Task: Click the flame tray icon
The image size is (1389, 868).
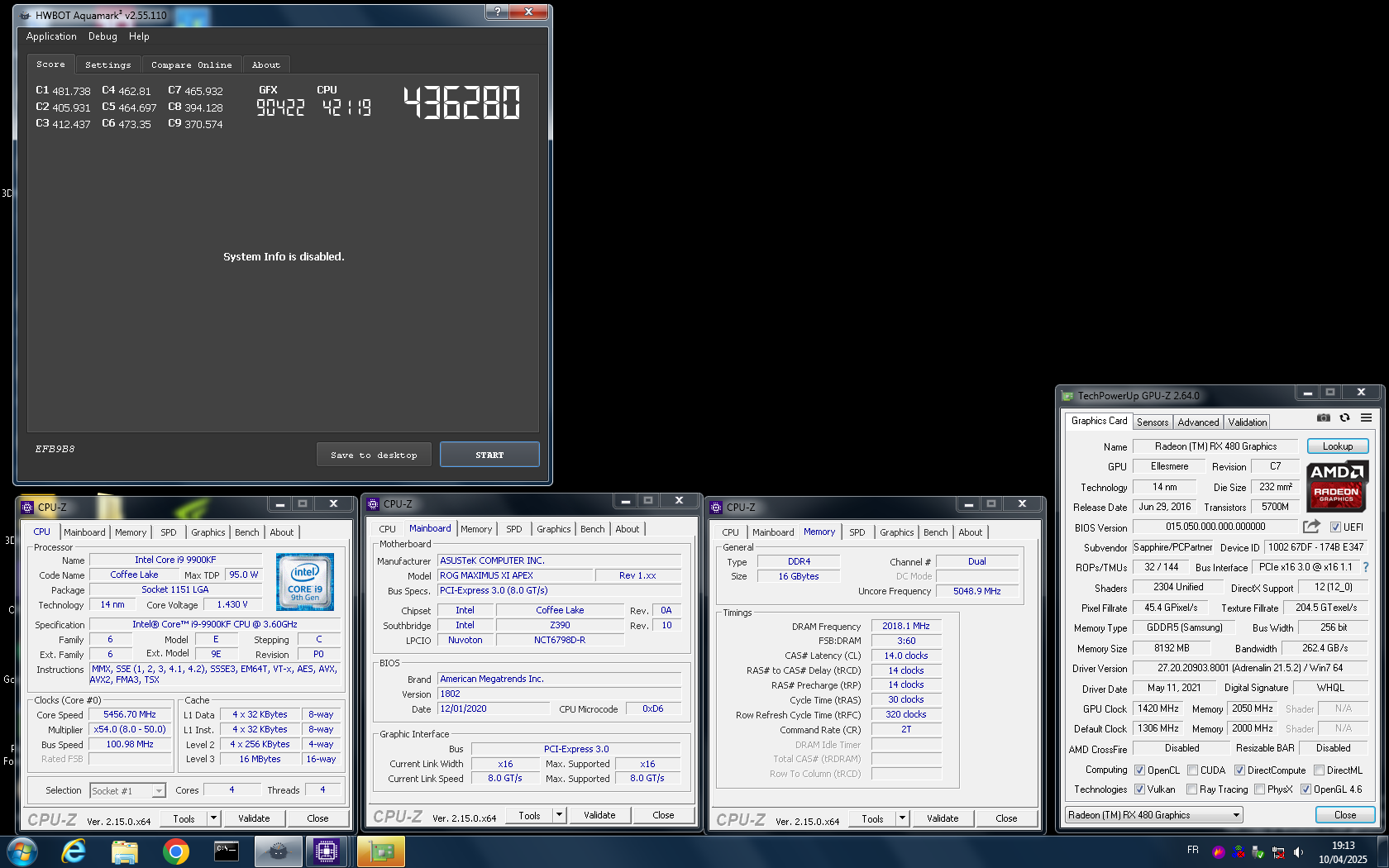Action: pyautogui.click(x=1218, y=851)
